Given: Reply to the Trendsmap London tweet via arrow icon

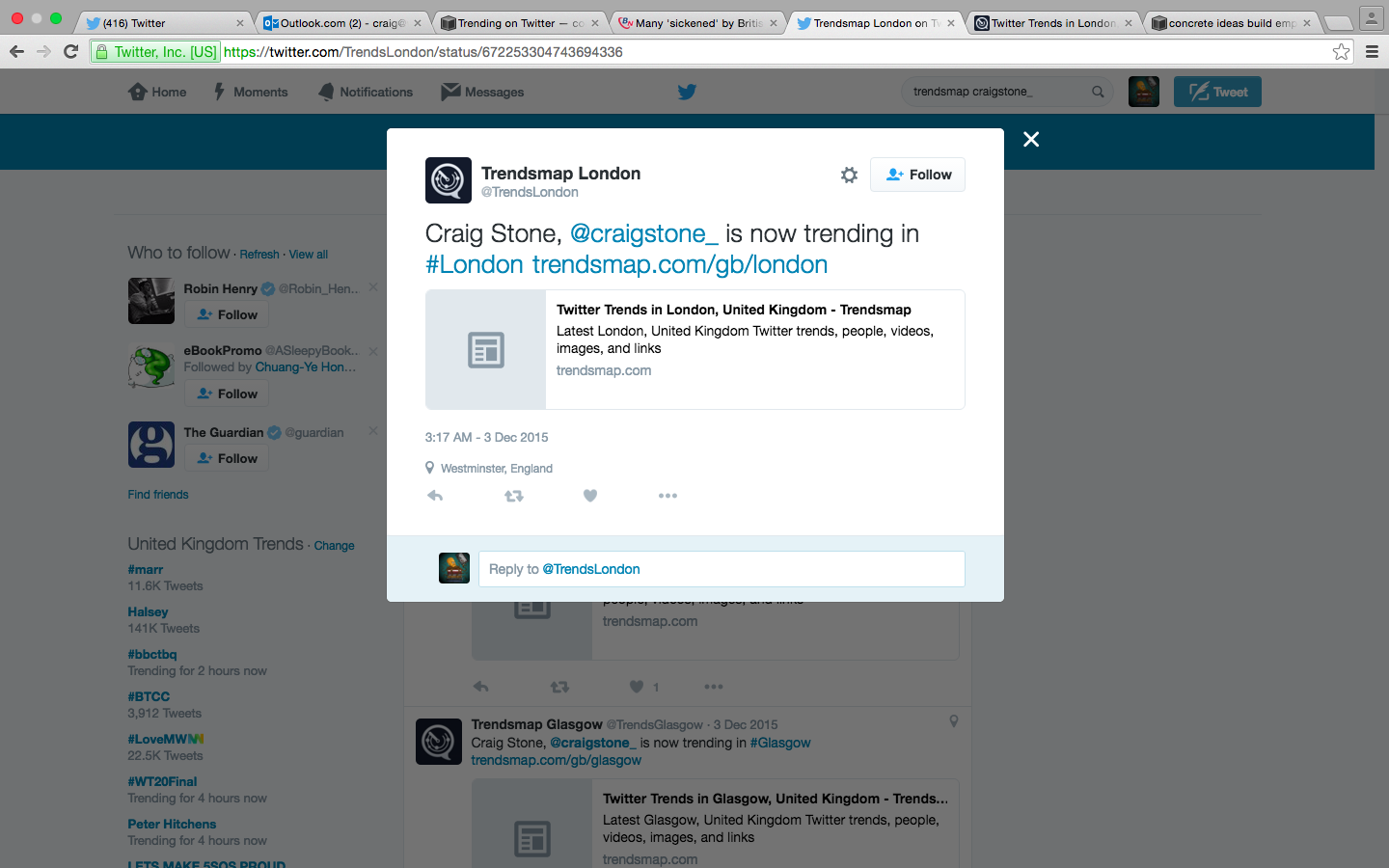Looking at the screenshot, I should (x=435, y=496).
